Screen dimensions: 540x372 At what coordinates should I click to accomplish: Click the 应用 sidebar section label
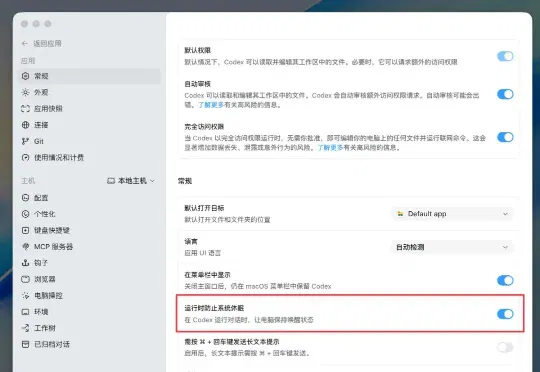[x=28, y=61]
